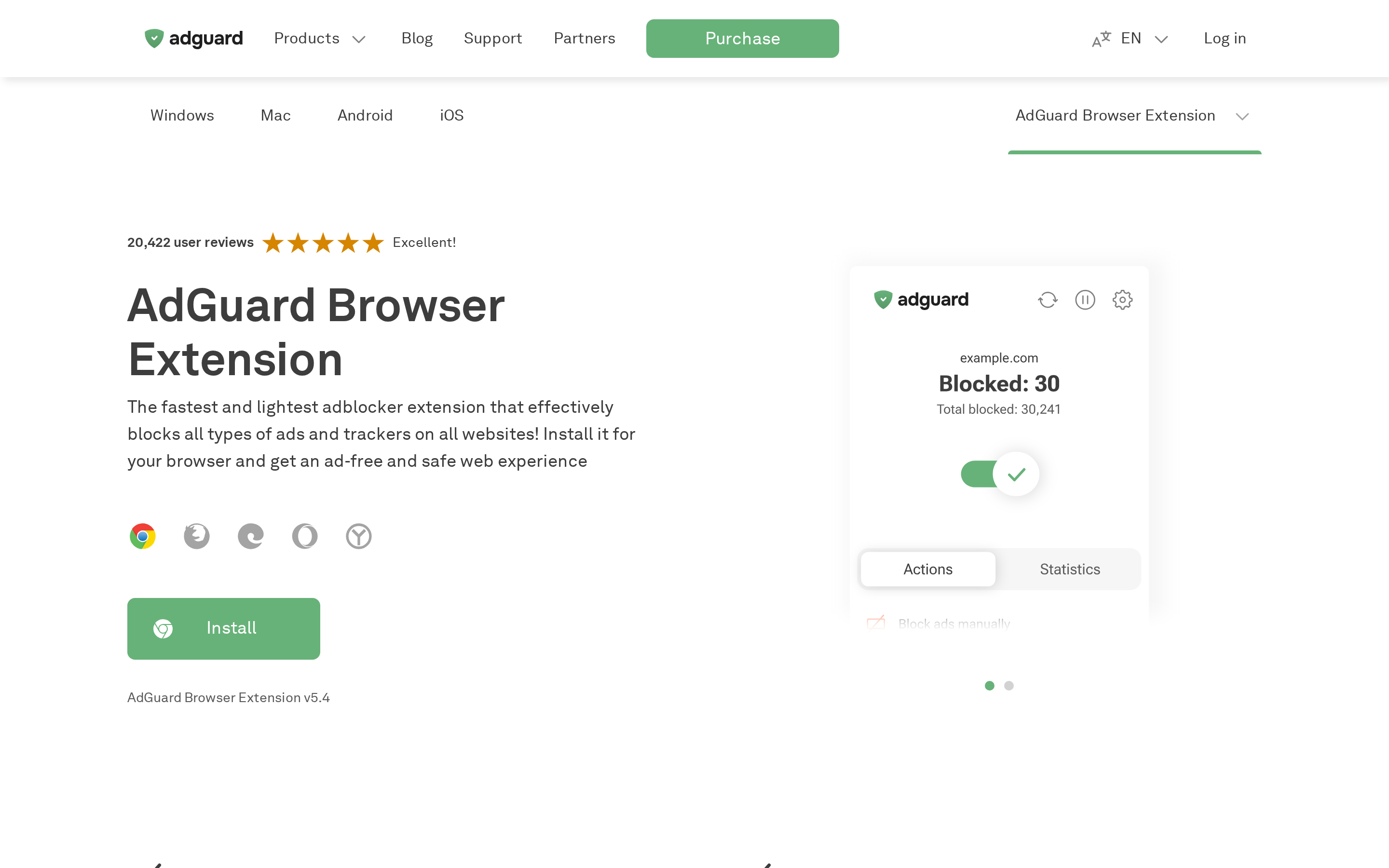
Task: Open the settings gear in extension popup
Action: (1122, 299)
